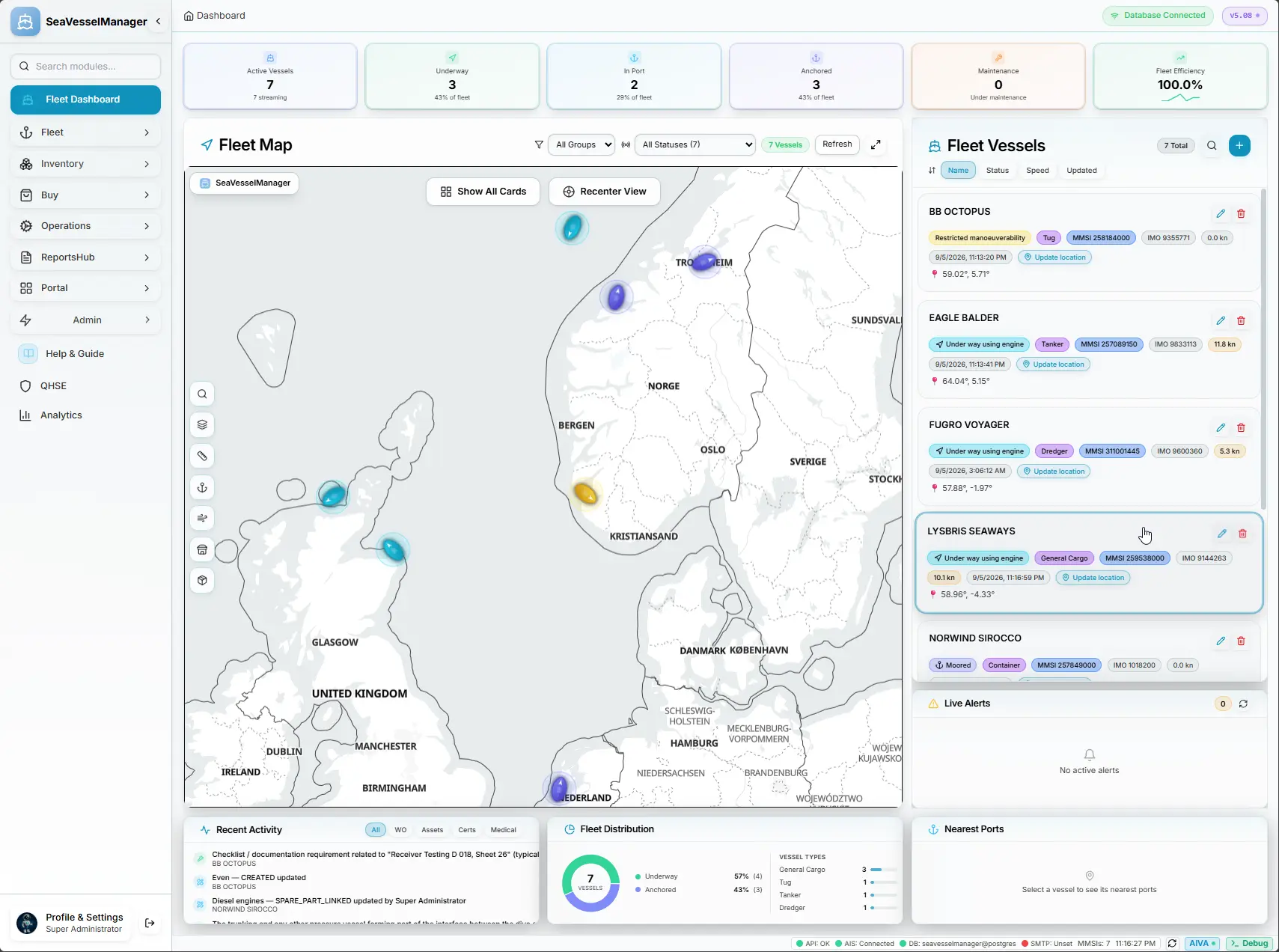Click the 3D box map tool
Screen dimensions: 1279x952
(202, 580)
